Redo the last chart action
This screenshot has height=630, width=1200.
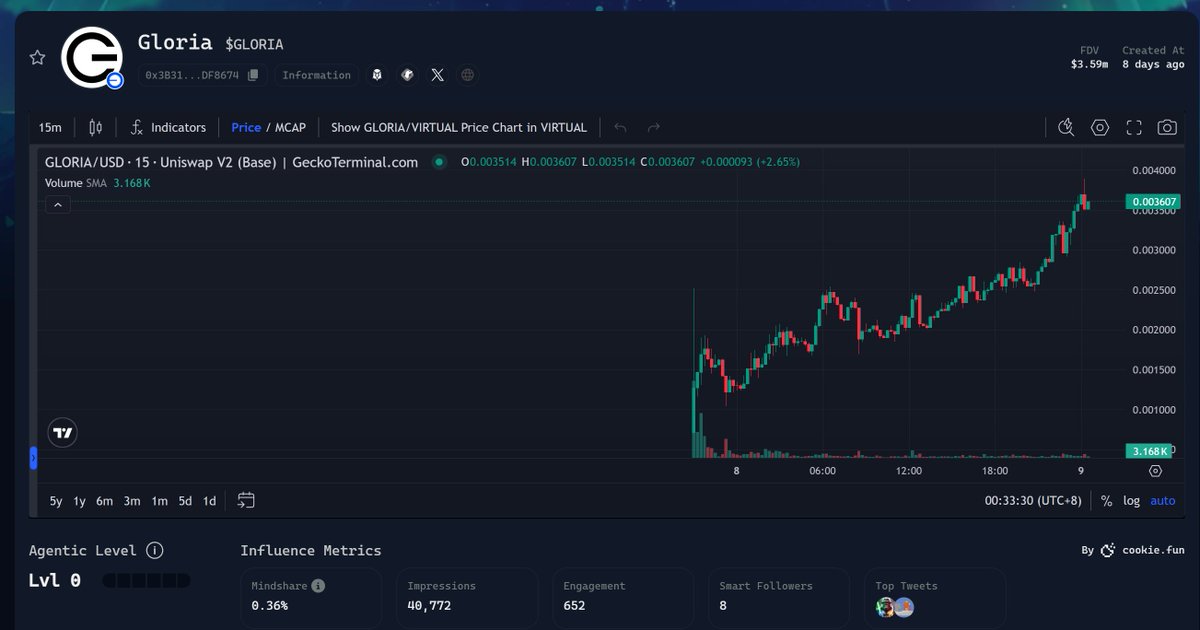point(654,128)
